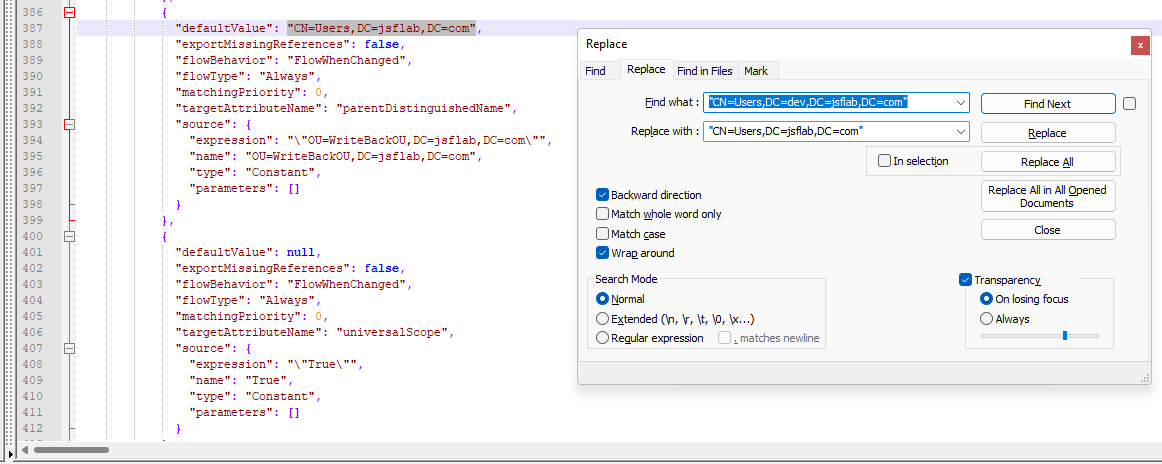Enable Match whole word only
This screenshot has width=1162, height=464.
[602, 214]
